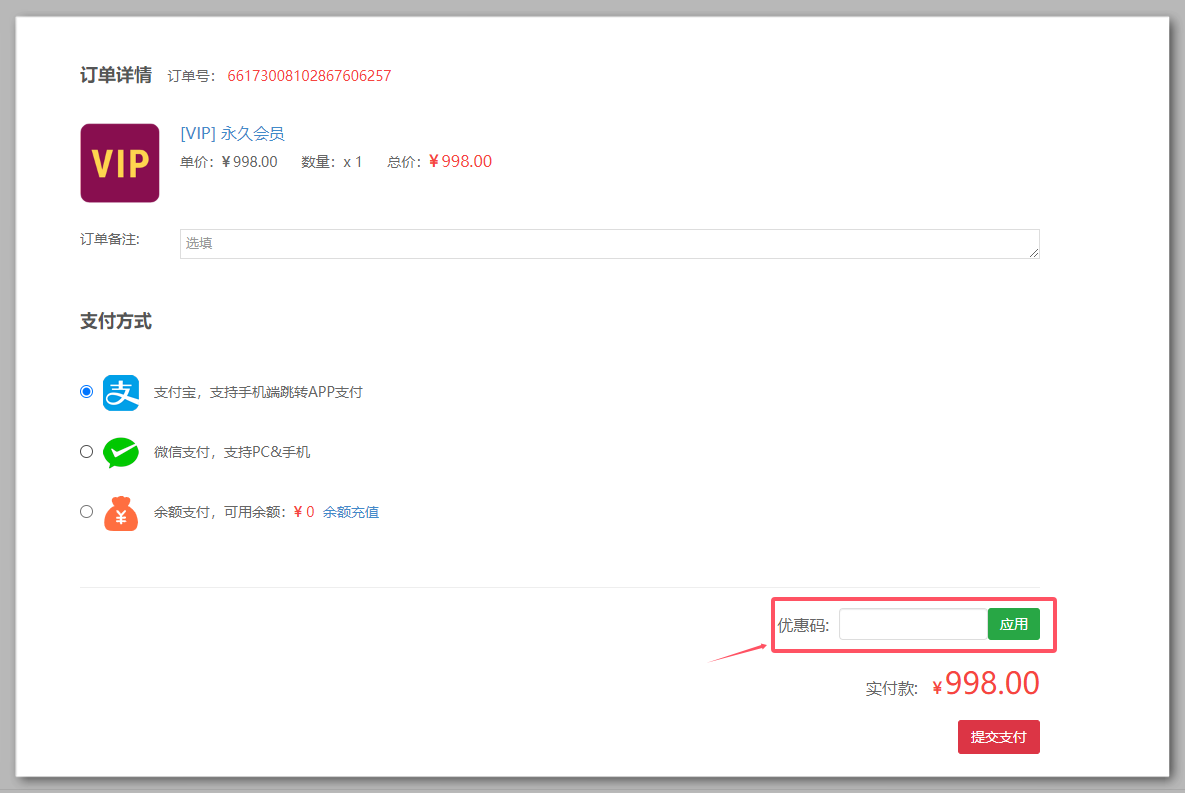1185x793 pixels.
Task: Click the 微信支付 PC&手机 label text
Action: (x=232, y=452)
